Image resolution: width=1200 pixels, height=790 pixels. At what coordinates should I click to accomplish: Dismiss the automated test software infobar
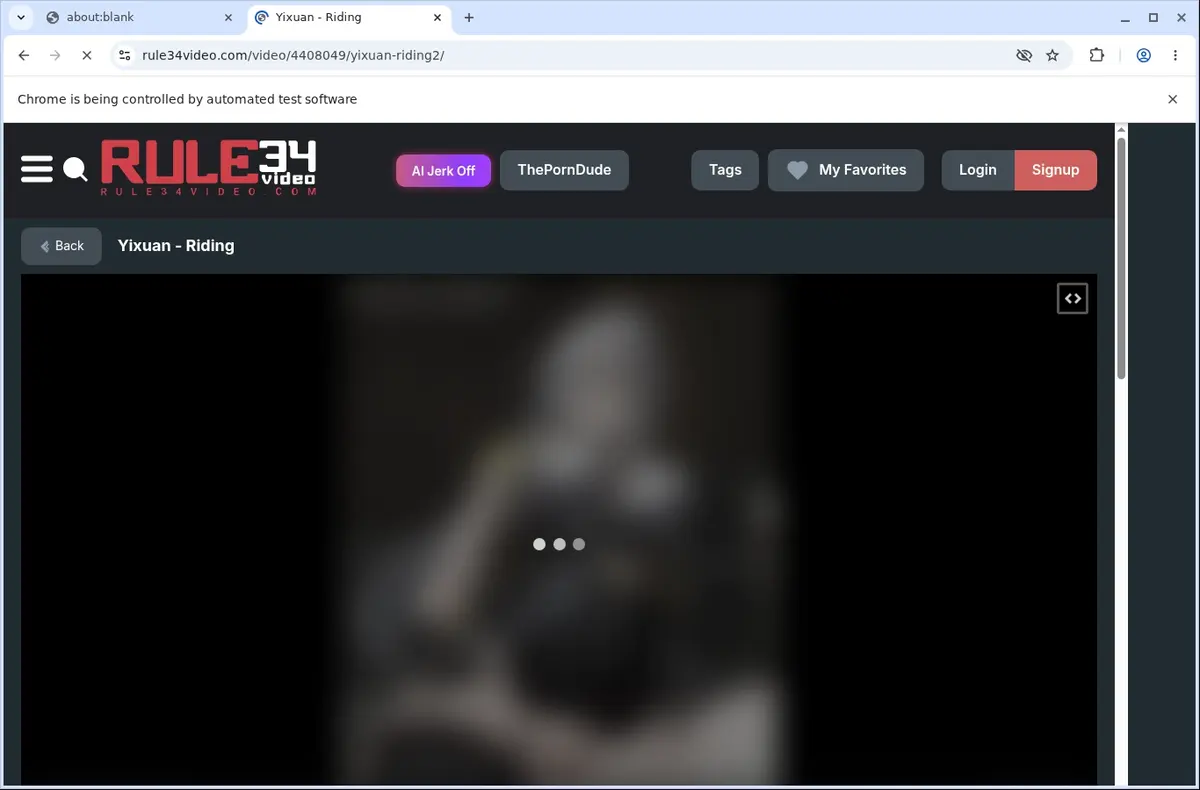1173,99
